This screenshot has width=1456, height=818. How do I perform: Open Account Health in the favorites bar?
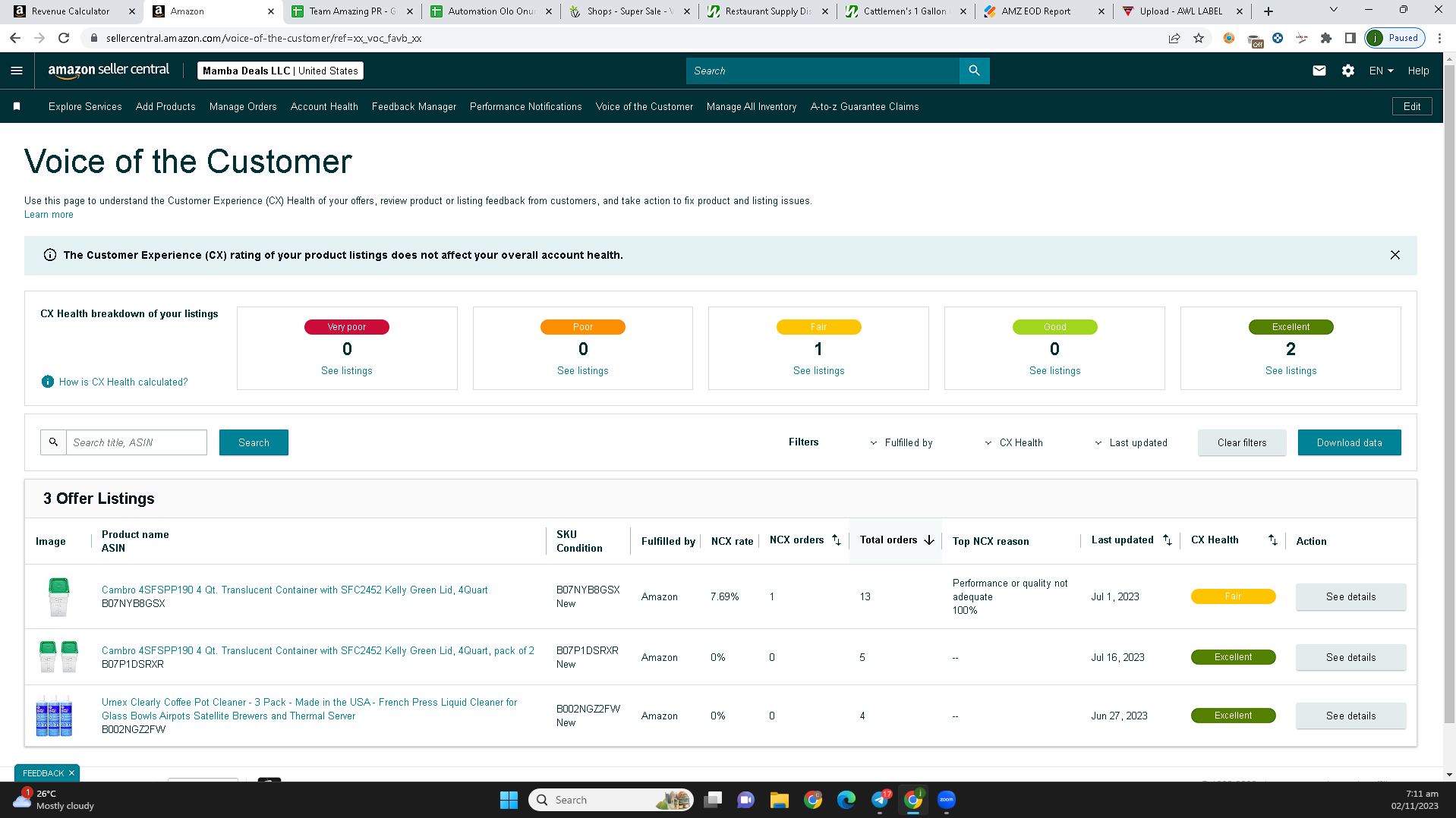tap(324, 107)
